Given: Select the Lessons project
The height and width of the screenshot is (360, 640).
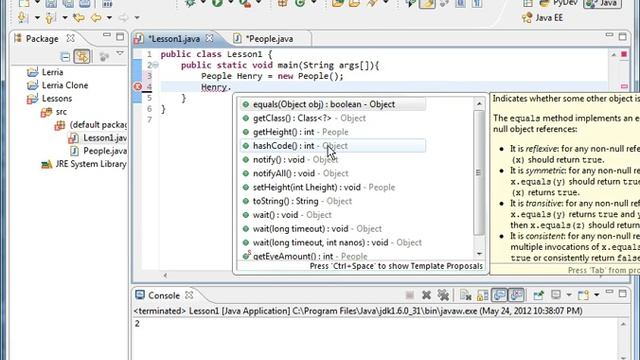Looking at the screenshot, I should point(49,98).
